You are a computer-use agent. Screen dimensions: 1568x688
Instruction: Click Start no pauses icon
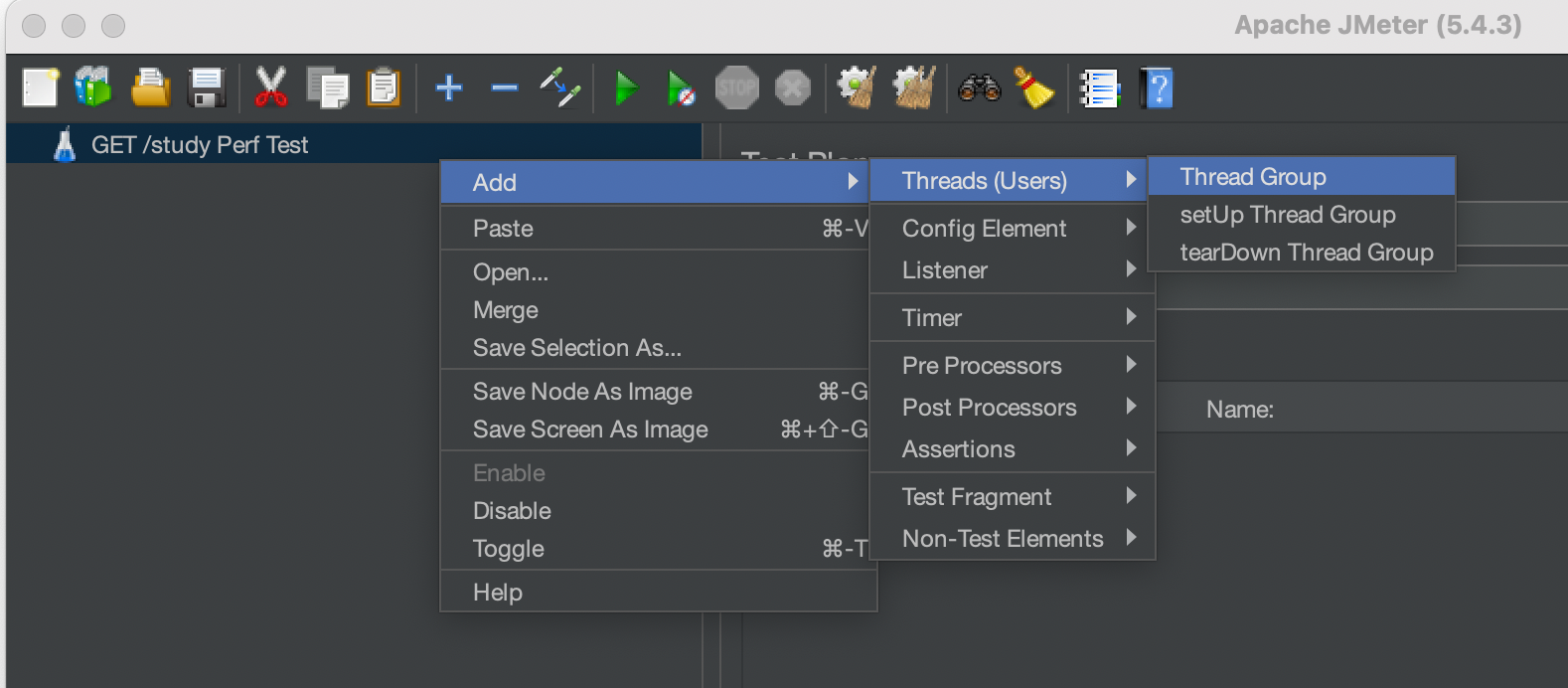[x=681, y=87]
